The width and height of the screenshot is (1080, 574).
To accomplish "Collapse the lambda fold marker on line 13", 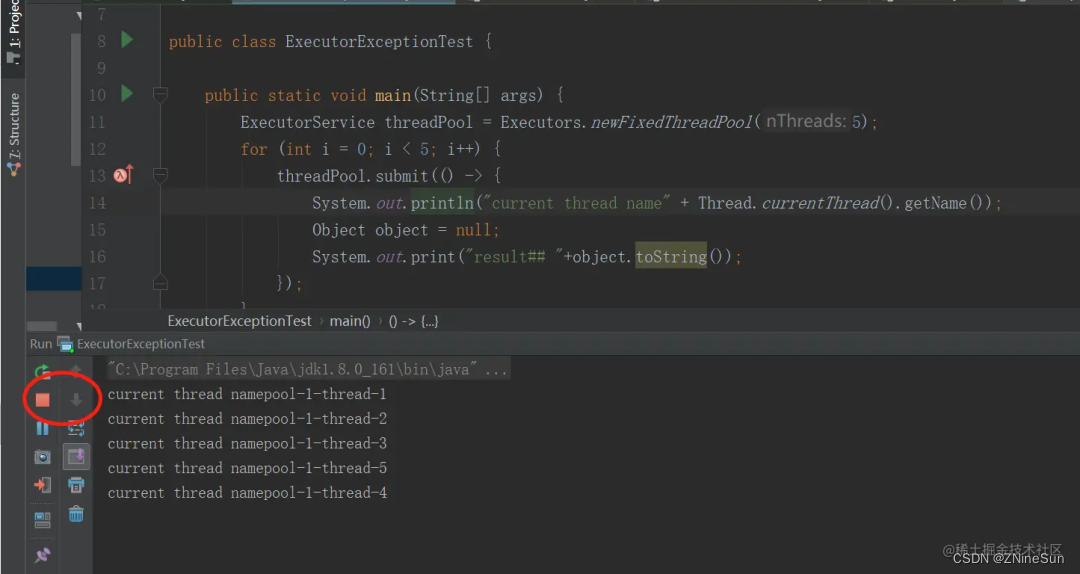I will [x=160, y=176].
